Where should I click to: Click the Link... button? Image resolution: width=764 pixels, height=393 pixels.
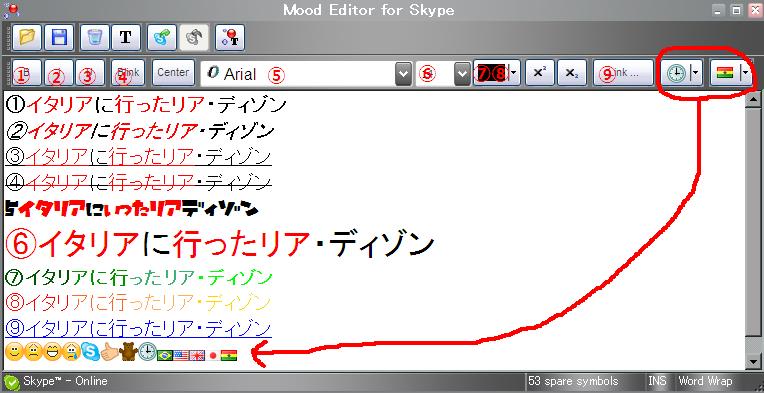tap(623, 73)
